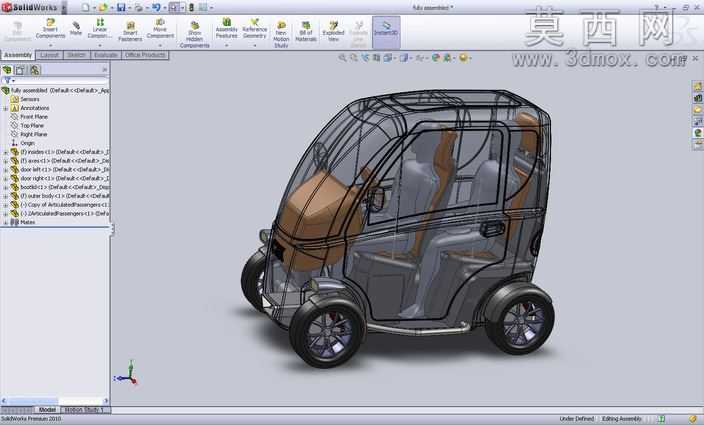Collapse the FeatureManager panel using side handle
Screen dimensions: 704x425
(x=112, y=229)
